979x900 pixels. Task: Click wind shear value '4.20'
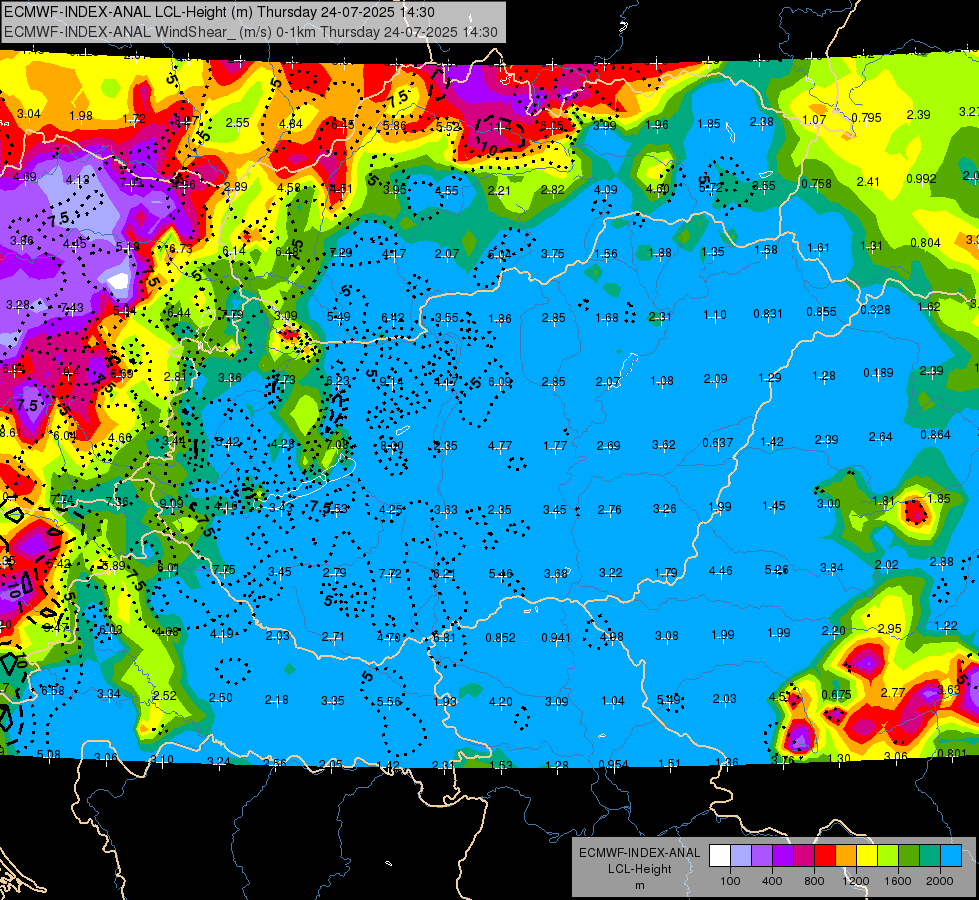coord(501,702)
